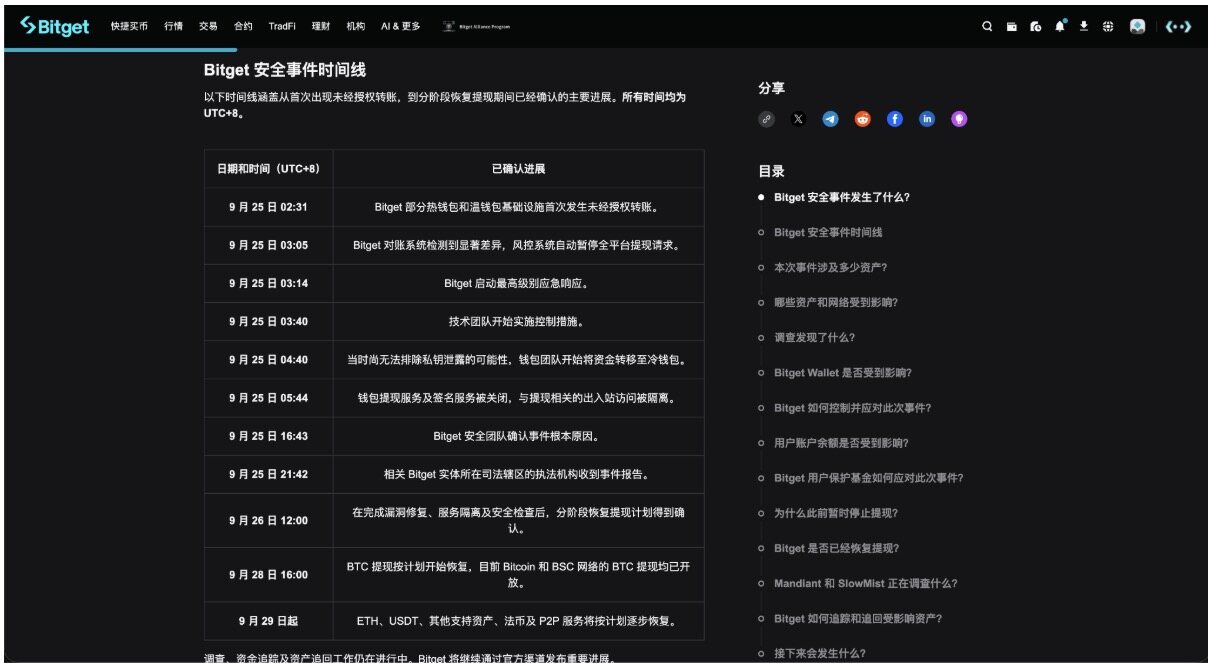Open the notifications bell icon

click(x=1060, y=26)
